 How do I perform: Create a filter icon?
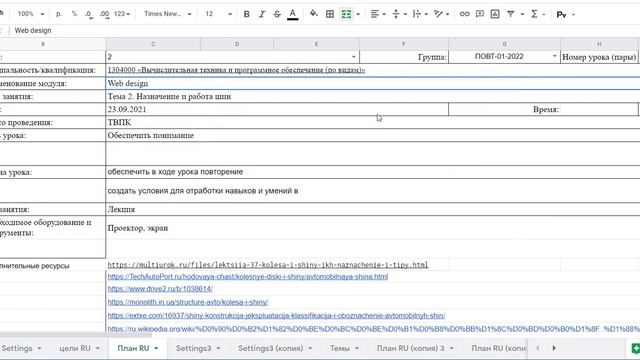(511, 14)
